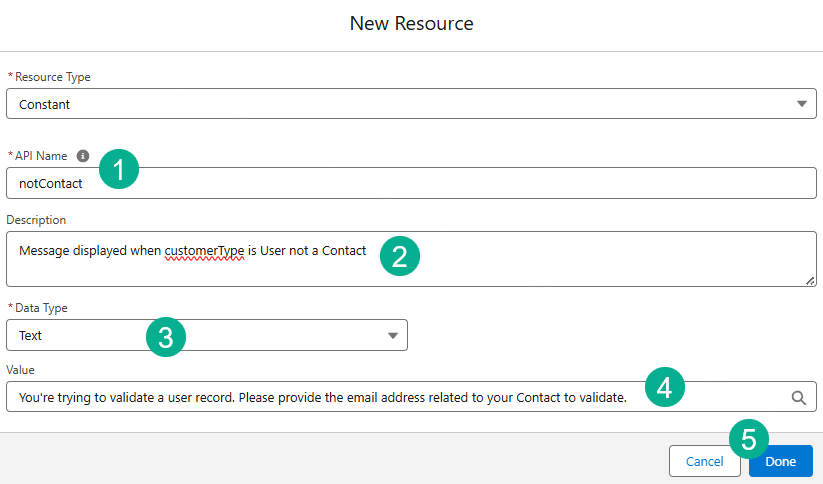Viewport: 823px width, 484px height.
Task: Click the misspelled word customerType in Description
Action: 205,250
